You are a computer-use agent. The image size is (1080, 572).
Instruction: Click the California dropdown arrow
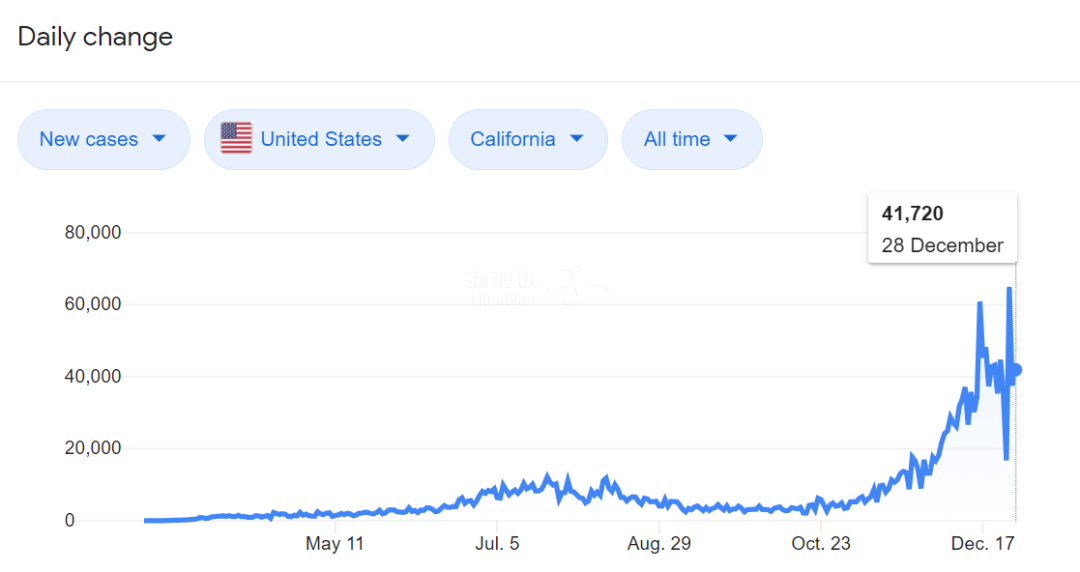coord(576,139)
